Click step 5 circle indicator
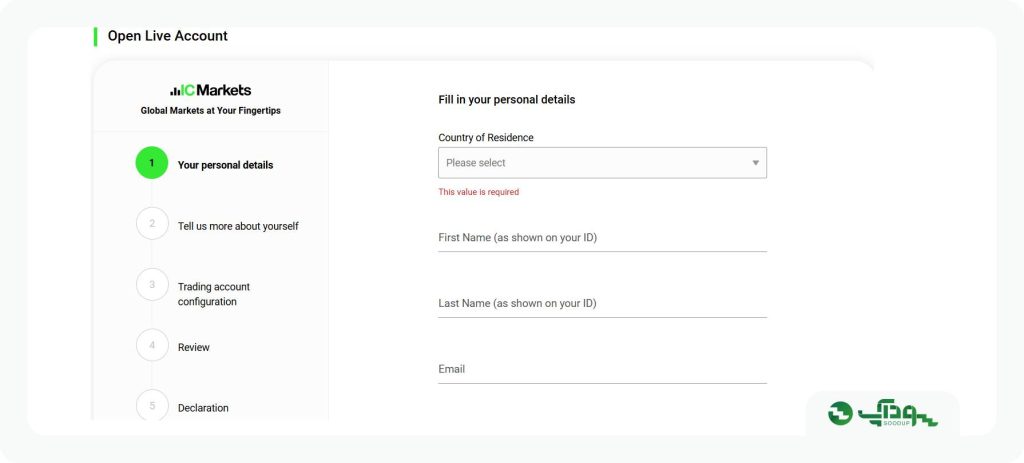 click(x=152, y=405)
